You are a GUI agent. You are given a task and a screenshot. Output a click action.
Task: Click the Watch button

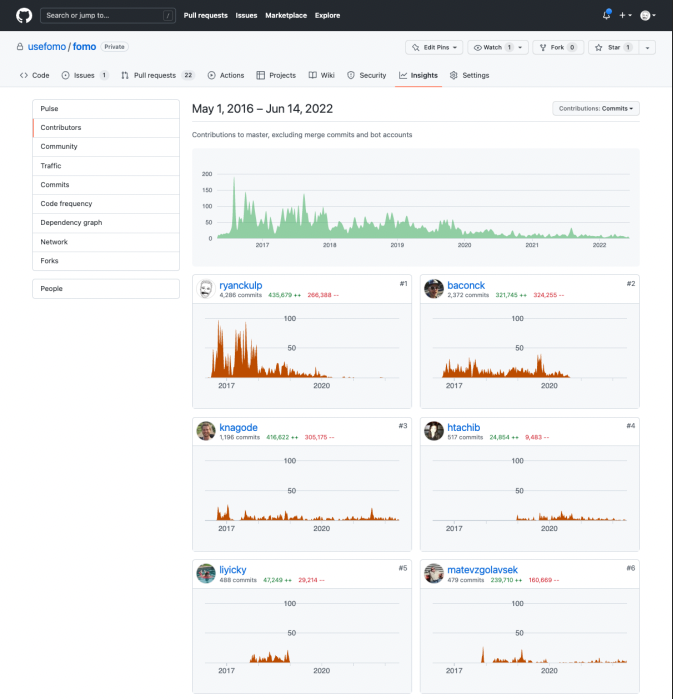click(492, 47)
